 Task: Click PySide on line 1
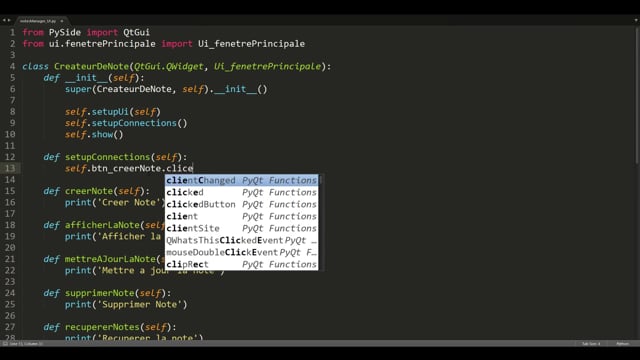(x=65, y=32)
